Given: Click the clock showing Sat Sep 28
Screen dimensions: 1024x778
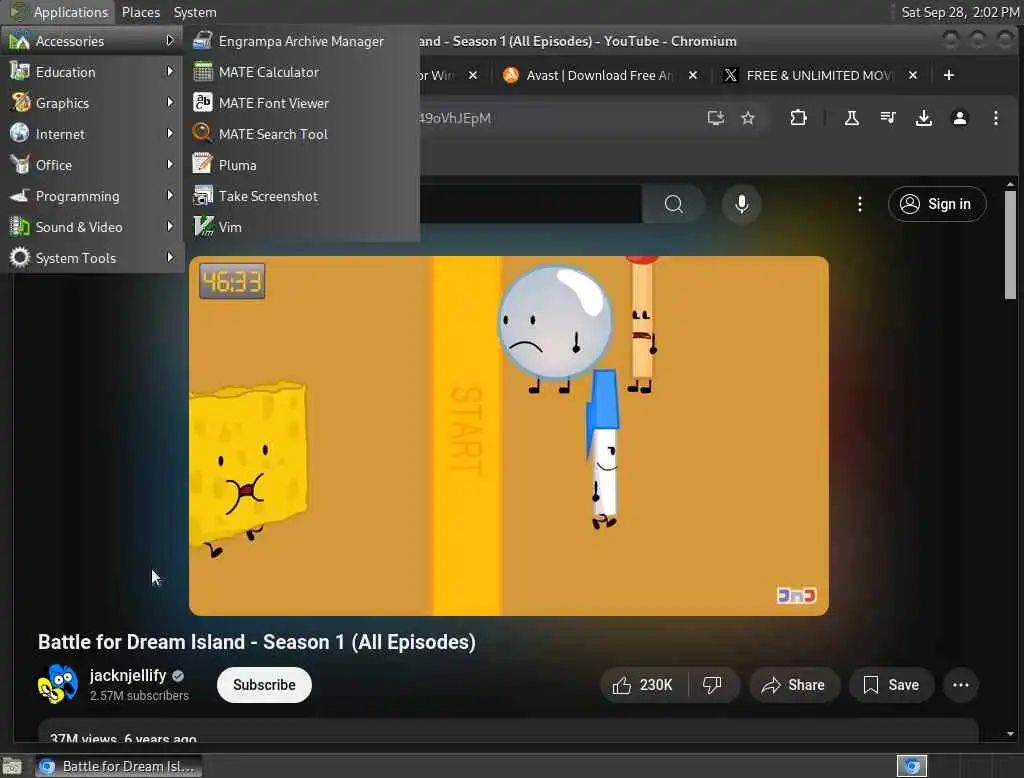Looking at the screenshot, I should click(959, 12).
